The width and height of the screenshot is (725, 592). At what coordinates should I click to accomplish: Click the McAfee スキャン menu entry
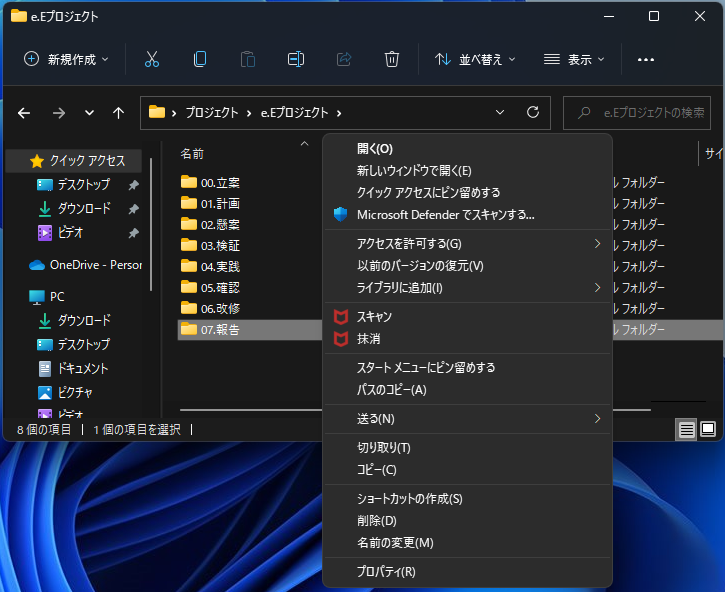pyautogui.click(x=374, y=316)
